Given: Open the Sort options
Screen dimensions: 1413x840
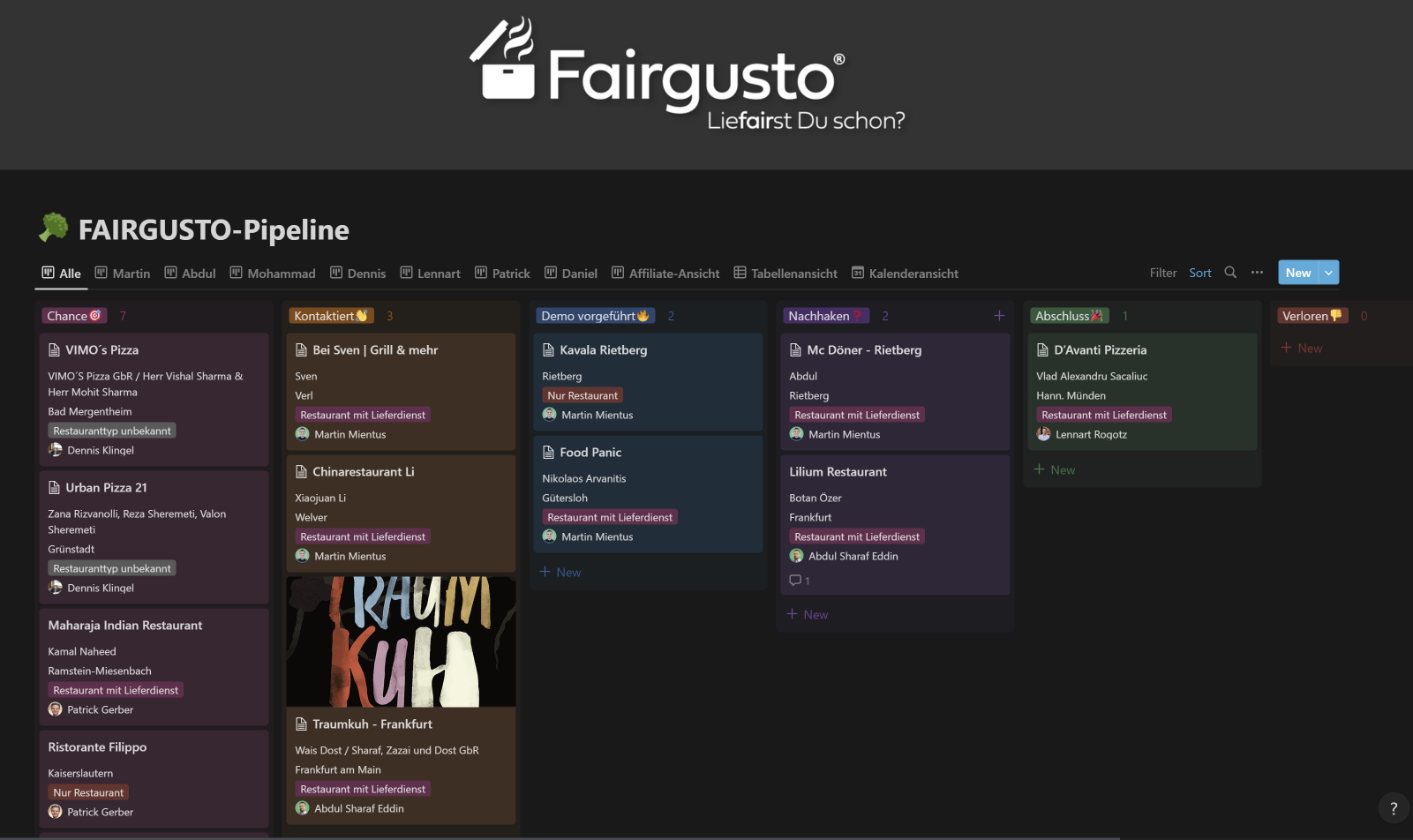Looking at the screenshot, I should tap(1199, 274).
